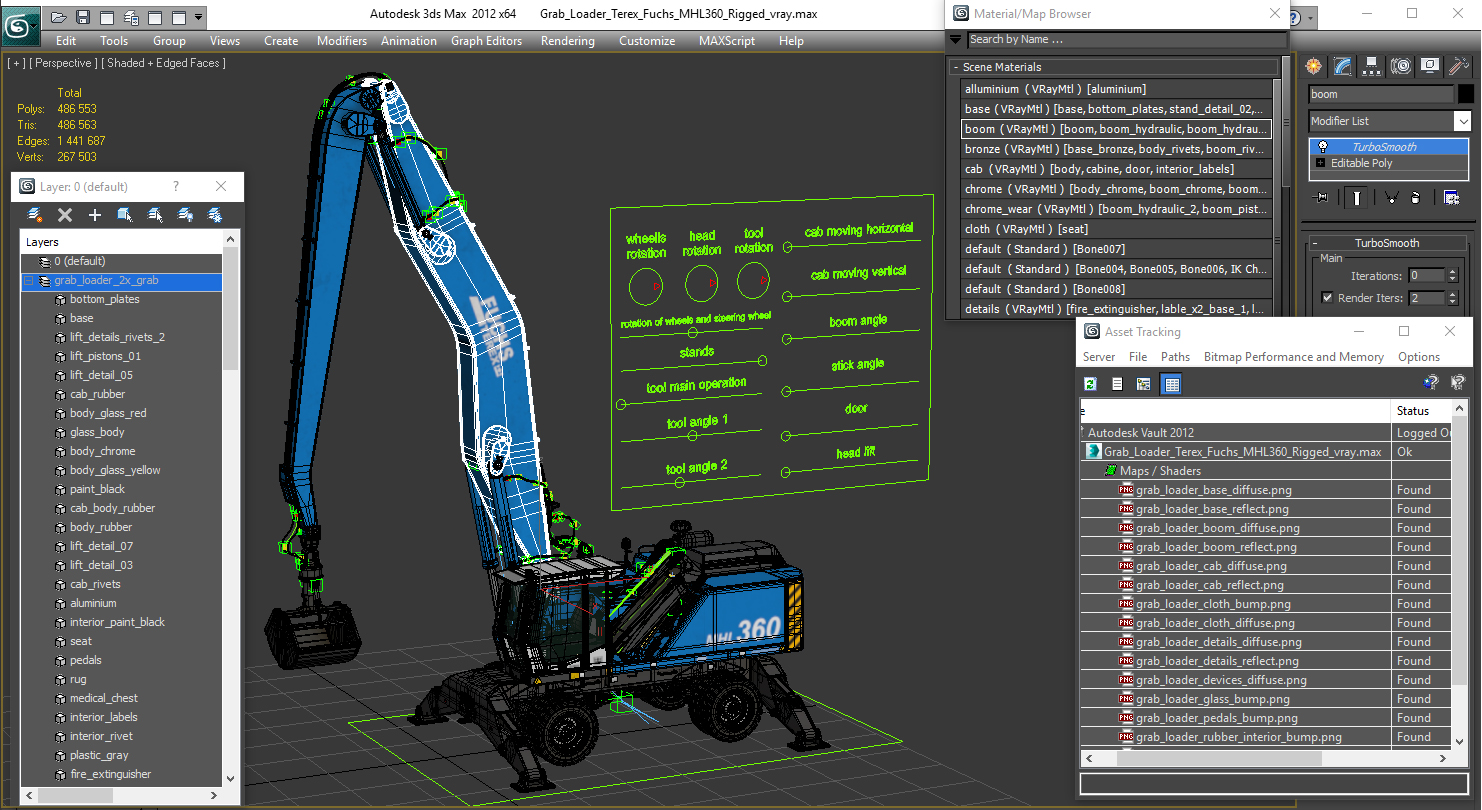Switch Asset Tracking to Tree View icon
This screenshot has width=1482, height=810.
[x=1143, y=384]
